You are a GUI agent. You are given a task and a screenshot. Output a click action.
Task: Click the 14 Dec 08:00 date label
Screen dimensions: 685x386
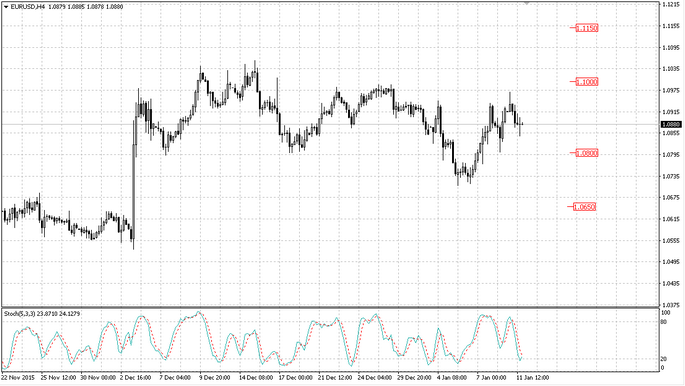[x=256, y=377]
